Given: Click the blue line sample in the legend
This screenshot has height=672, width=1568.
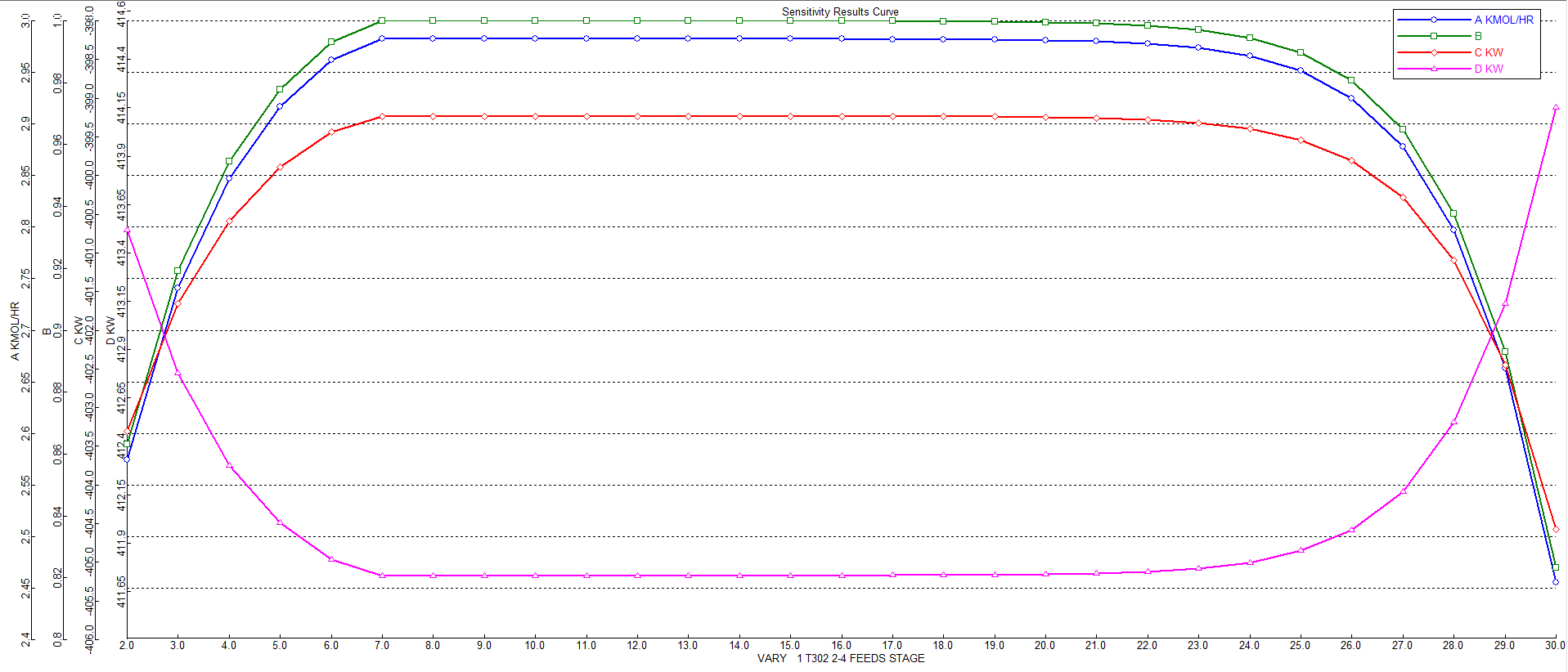Looking at the screenshot, I should point(1434,20).
